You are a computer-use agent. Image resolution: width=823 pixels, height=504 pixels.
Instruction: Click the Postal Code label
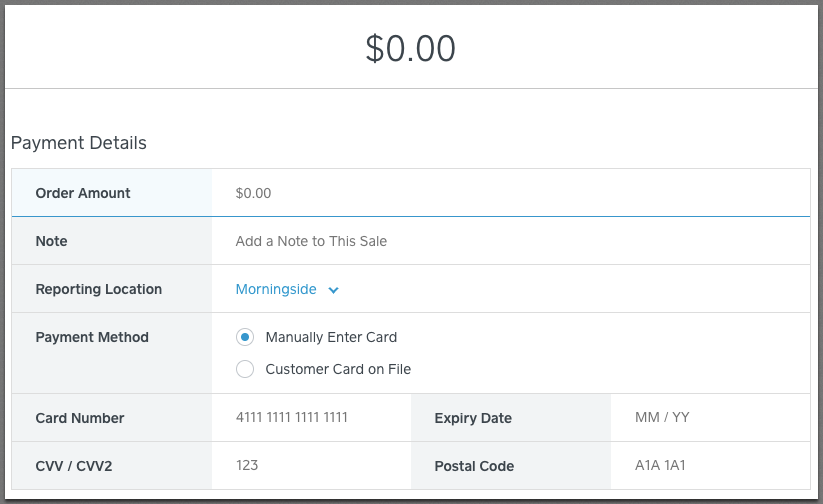pos(474,466)
